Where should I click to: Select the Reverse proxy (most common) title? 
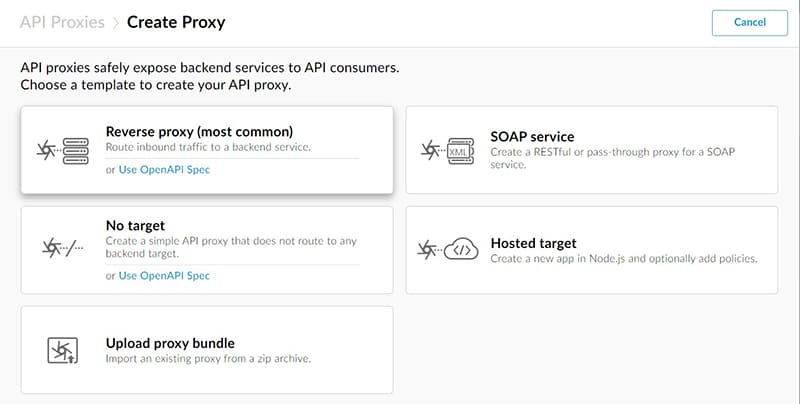click(199, 132)
